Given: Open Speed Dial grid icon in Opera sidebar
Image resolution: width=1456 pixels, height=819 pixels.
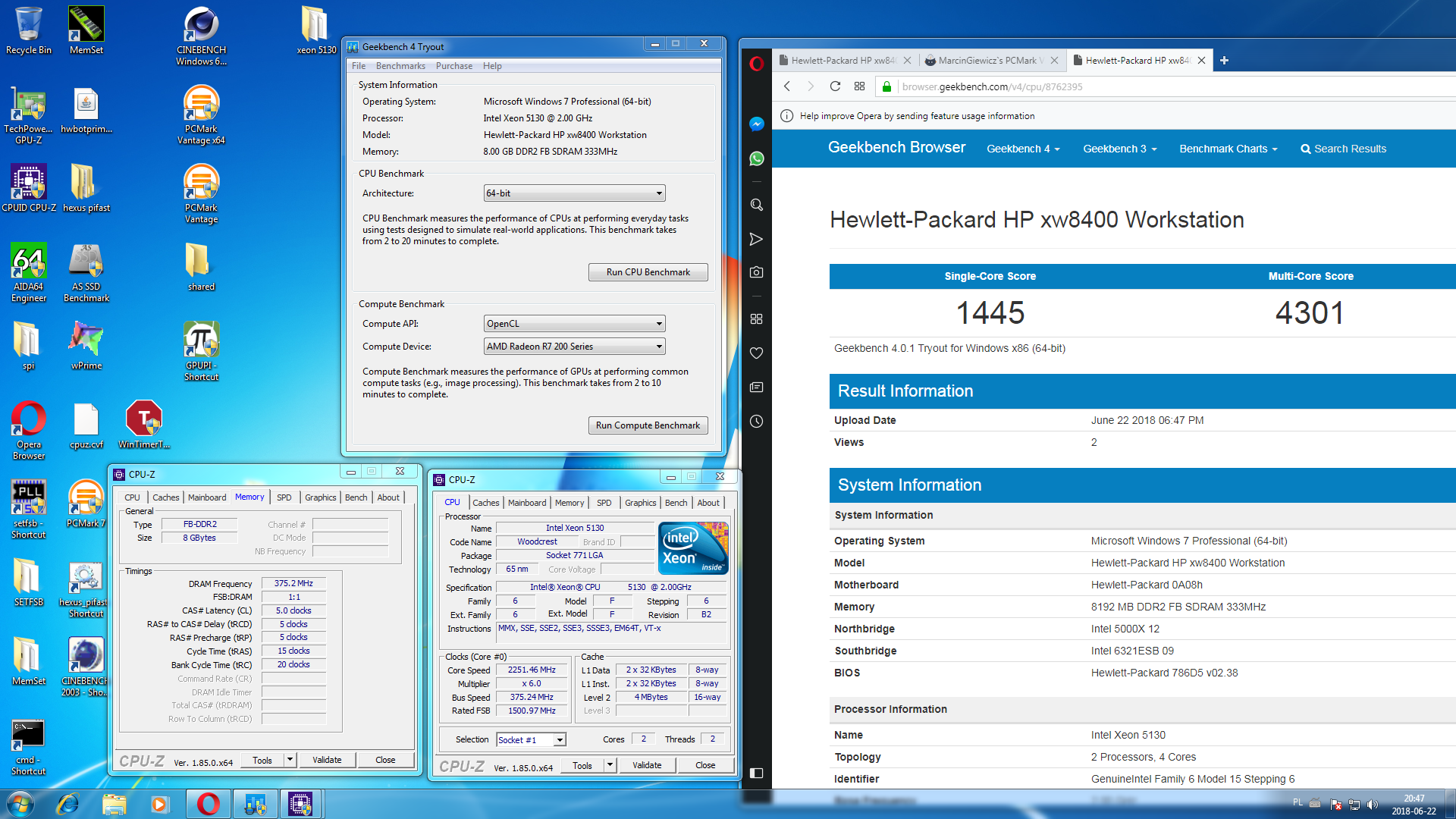Looking at the screenshot, I should pos(756,318).
